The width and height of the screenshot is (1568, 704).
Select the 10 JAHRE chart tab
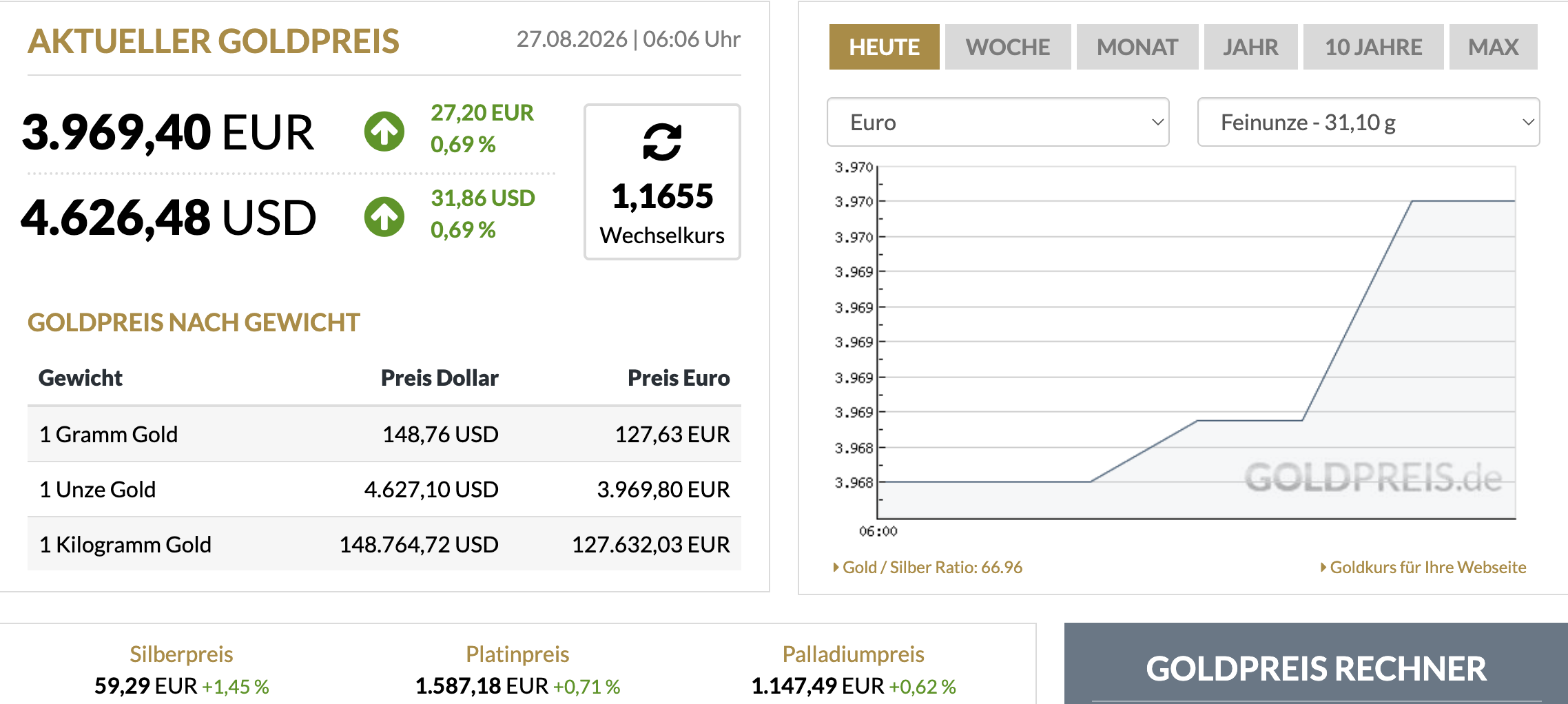tap(1374, 47)
